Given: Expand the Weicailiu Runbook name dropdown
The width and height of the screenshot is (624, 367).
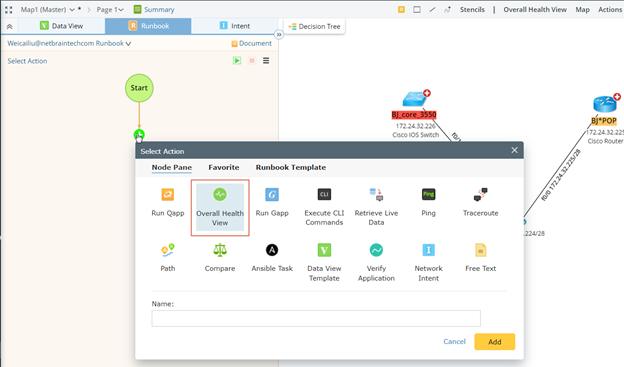Looking at the screenshot, I should pos(128,43).
